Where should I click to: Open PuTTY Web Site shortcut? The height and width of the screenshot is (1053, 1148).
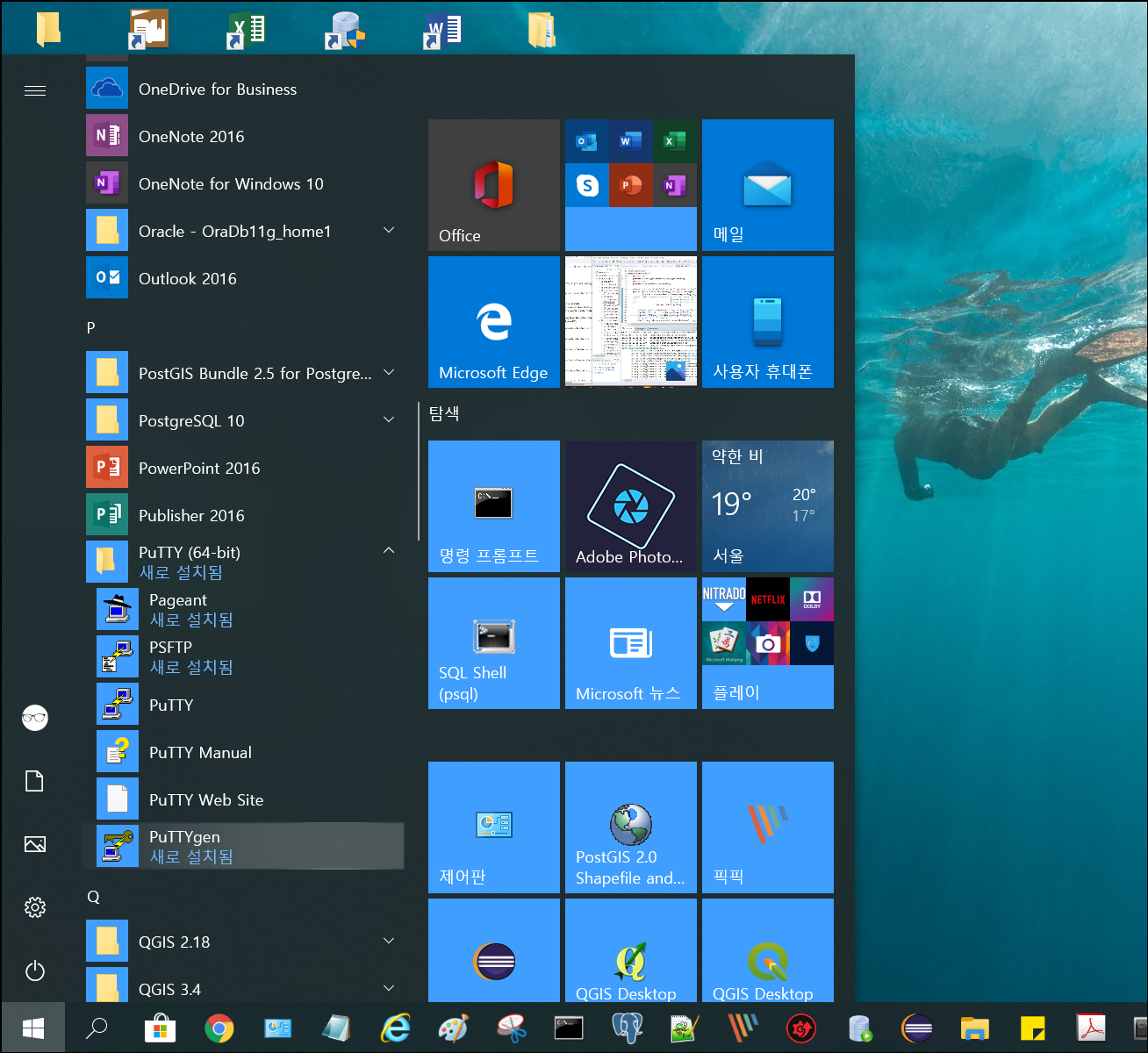click(244, 799)
